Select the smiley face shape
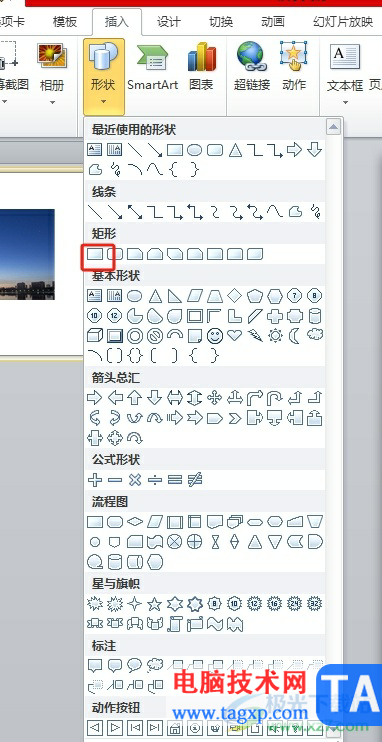The image size is (382, 742). coord(214,336)
